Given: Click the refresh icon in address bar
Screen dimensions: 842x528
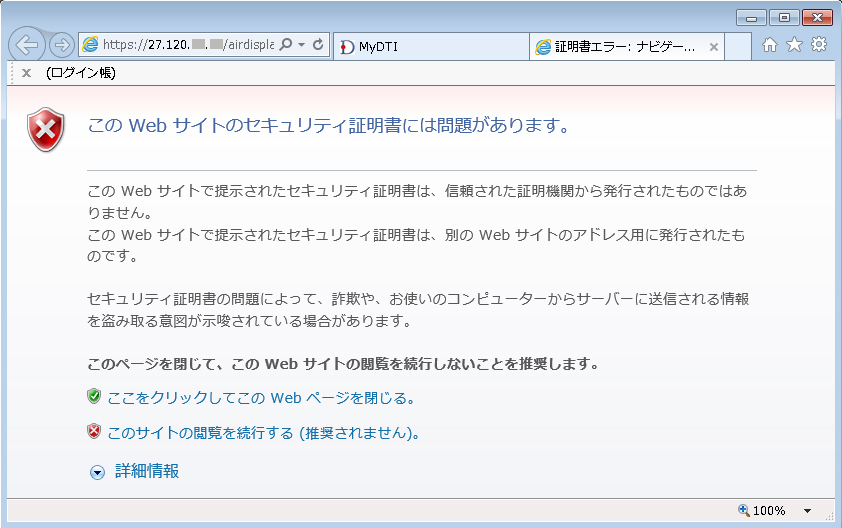Looking at the screenshot, I should (318, 45).
